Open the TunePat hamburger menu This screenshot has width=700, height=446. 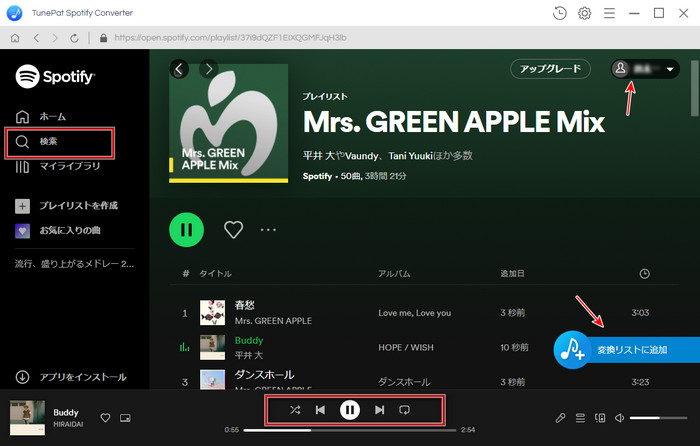pos(609,13)
